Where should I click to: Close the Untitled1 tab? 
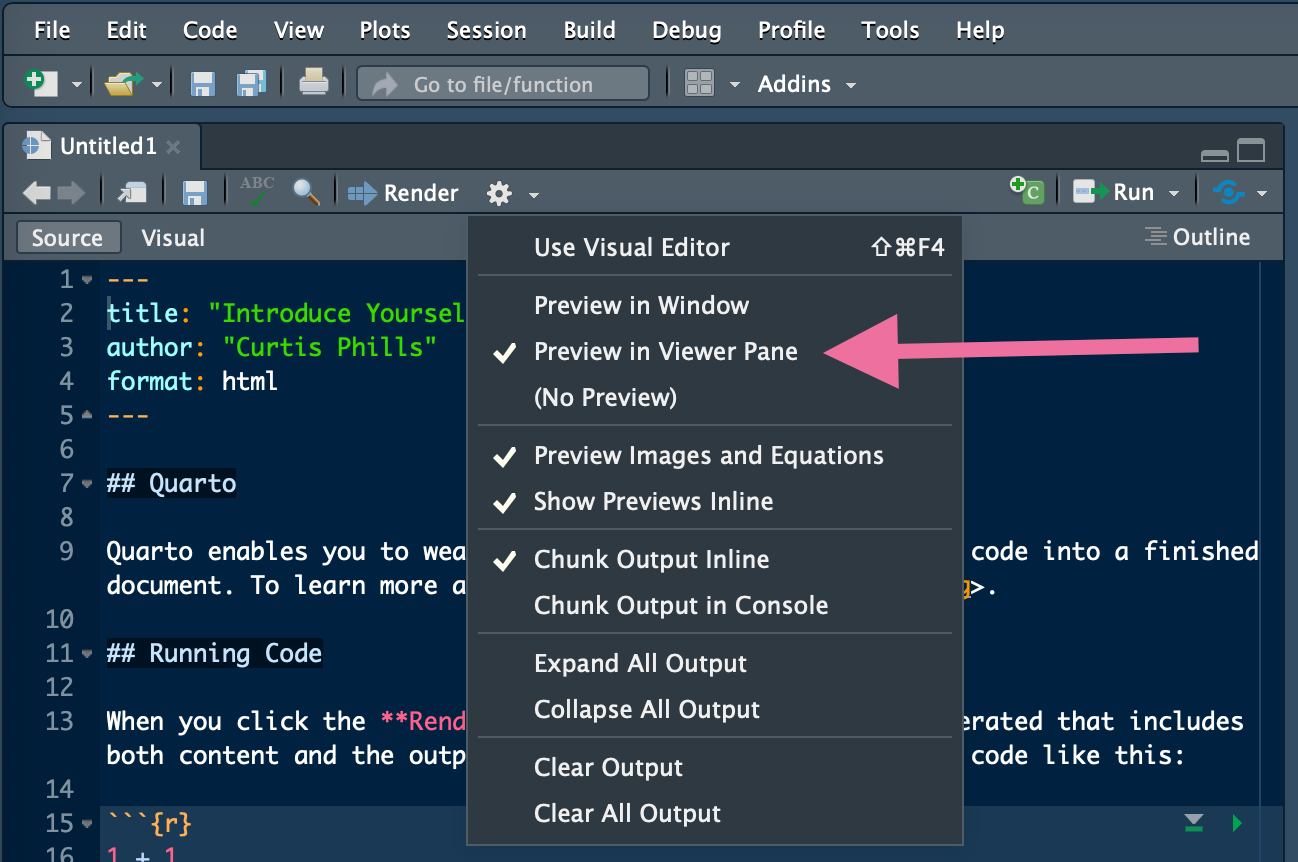point(173,147)
